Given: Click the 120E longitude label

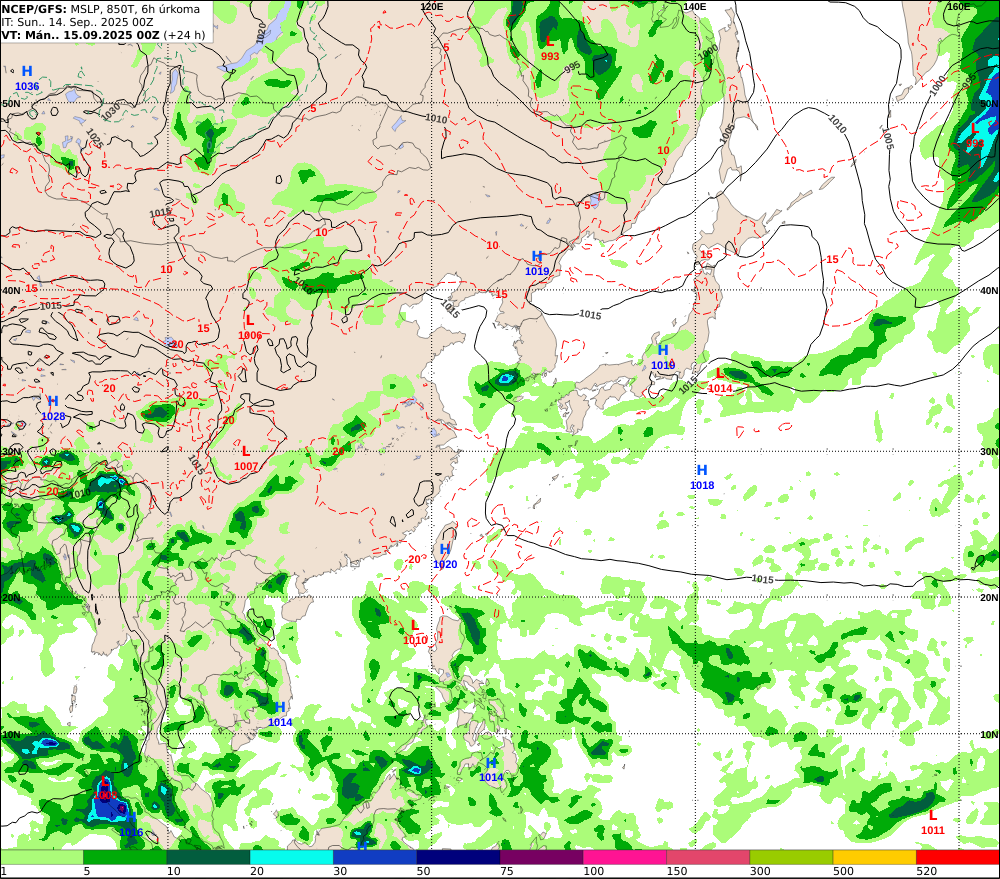Looking at the screenshot, I should pos(432,6).
